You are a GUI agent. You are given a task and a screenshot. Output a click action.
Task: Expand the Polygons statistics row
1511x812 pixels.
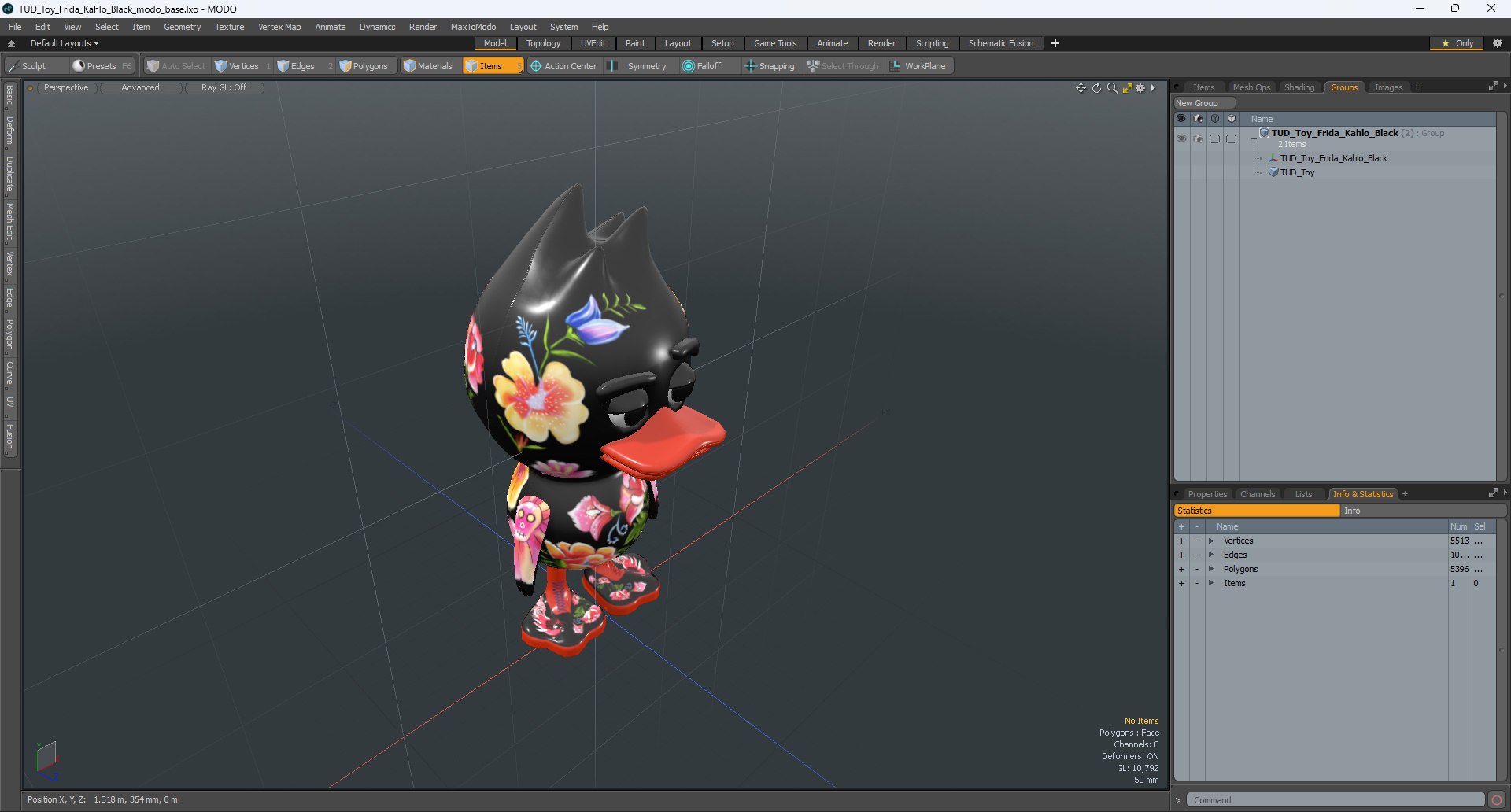[x=1212, y=569]
